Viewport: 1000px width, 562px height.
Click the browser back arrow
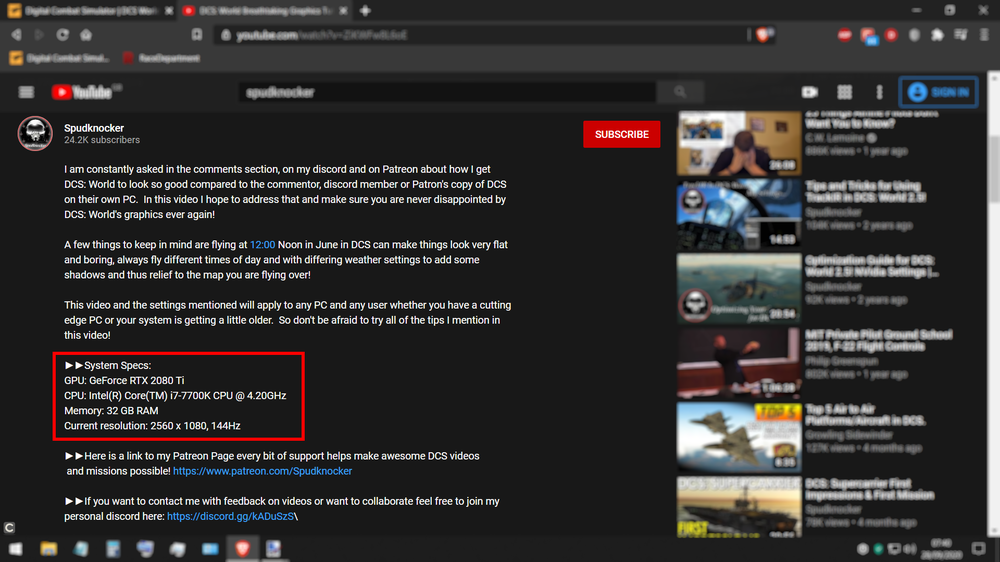(x=17, y=34)
